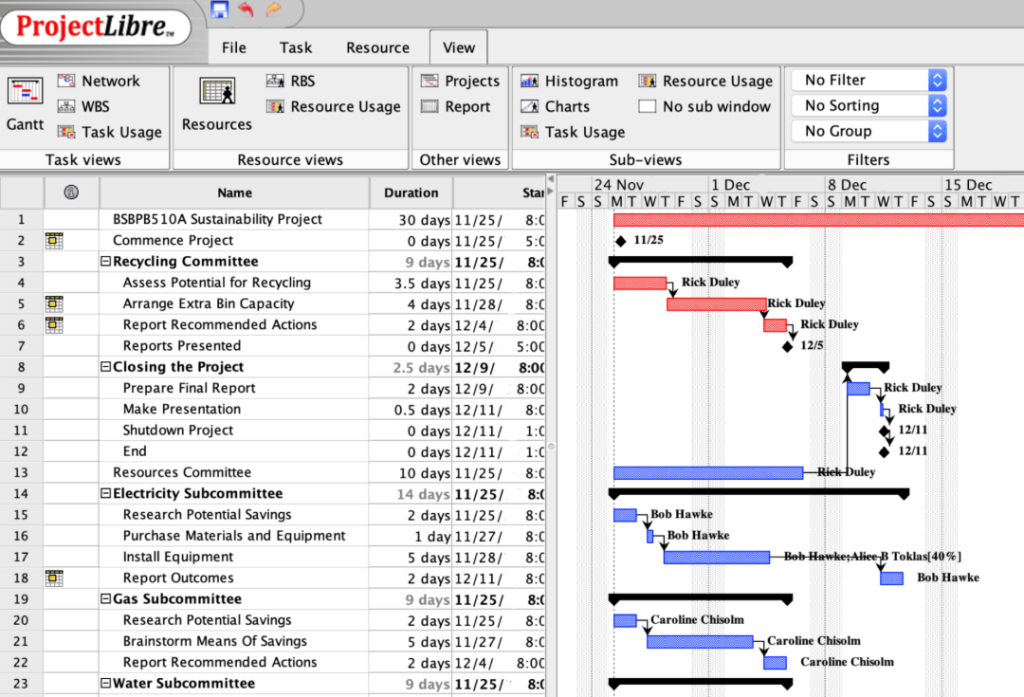Image resolution: width=1024 pixels, height=697 pixels.
Task: Click the ProjectLibre logo
Action: pyautogui.click(x=95, y=27)
